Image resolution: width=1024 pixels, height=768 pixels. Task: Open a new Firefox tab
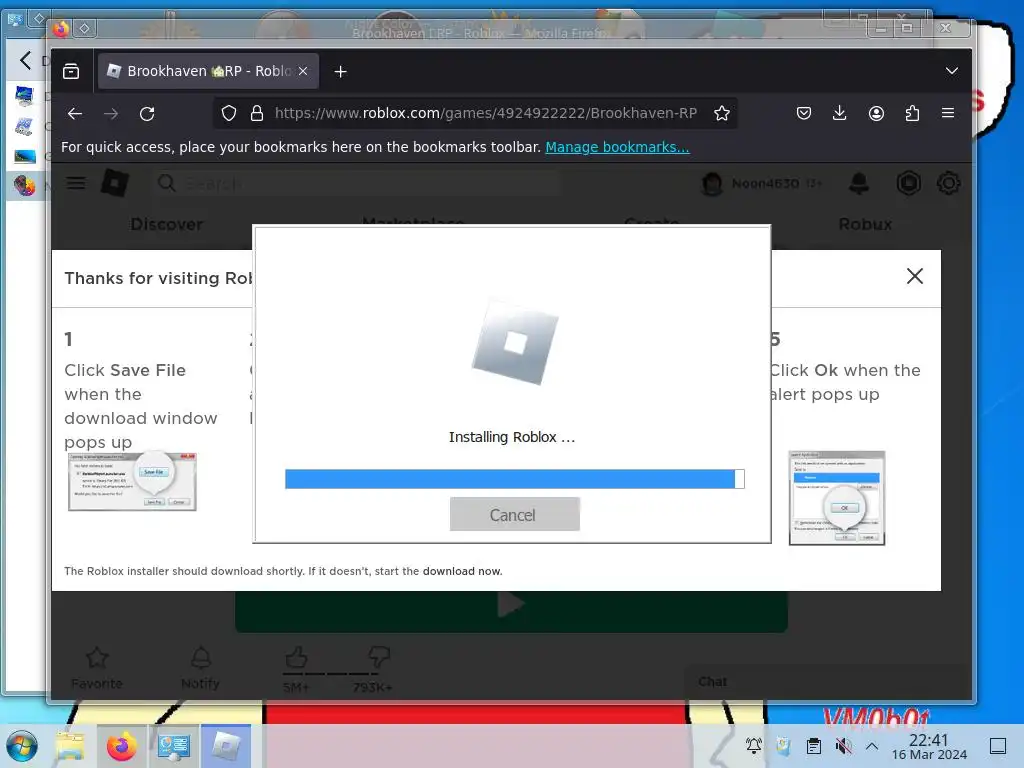click(x=340, y=72)
